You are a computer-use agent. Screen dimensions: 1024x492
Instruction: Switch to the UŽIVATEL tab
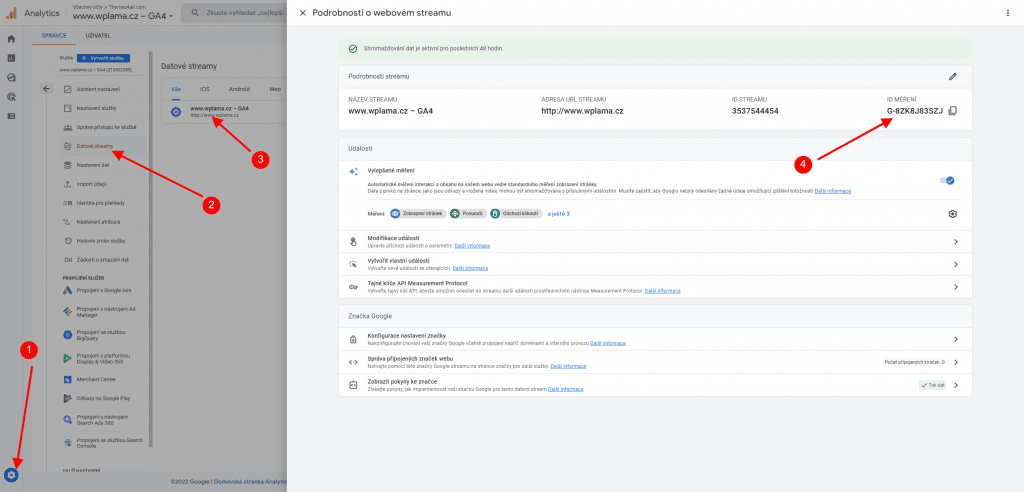click(98, 36)
